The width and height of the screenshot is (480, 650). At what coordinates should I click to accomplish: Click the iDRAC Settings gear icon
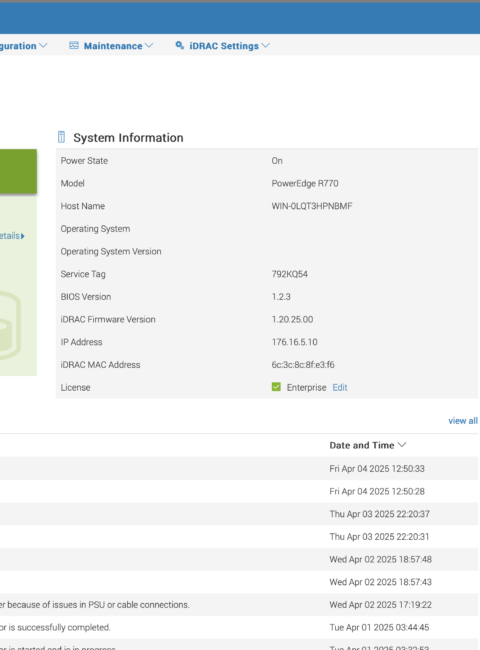[179, 45]
